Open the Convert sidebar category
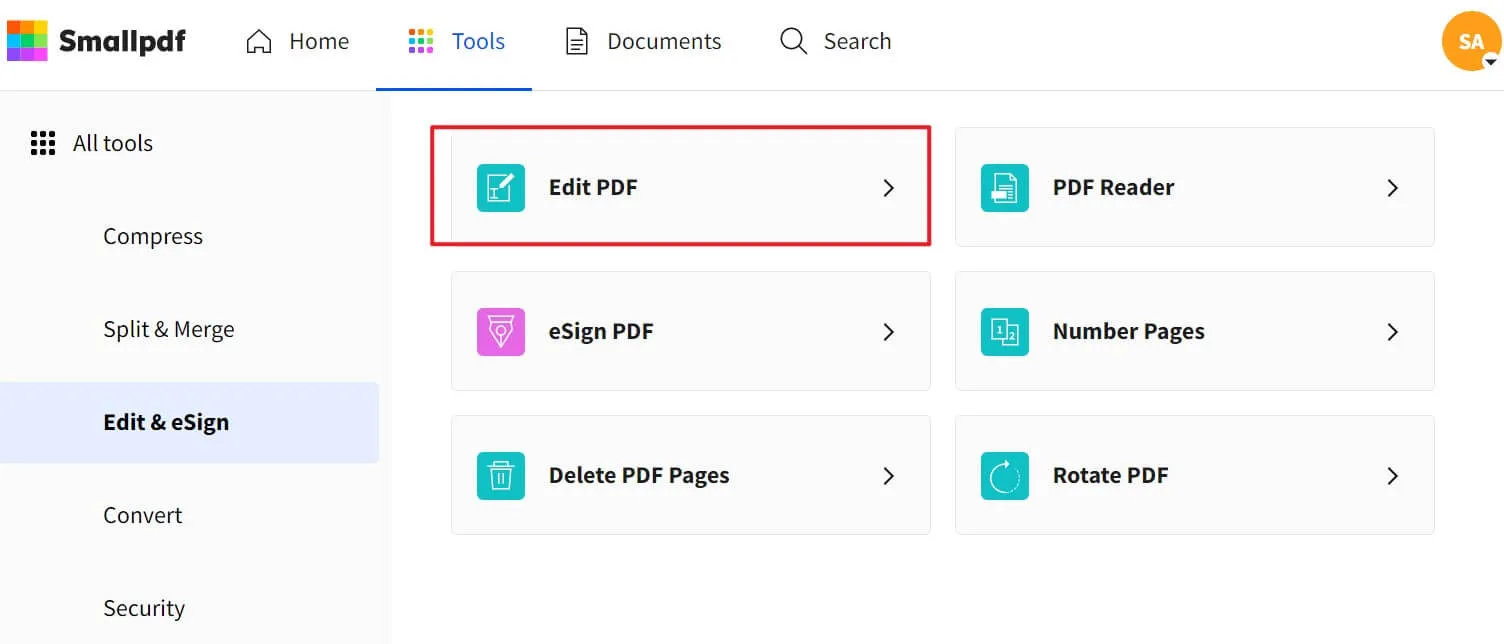Image resolution: width=1504 pixels, height=644 pixels. tap(143, 515)
